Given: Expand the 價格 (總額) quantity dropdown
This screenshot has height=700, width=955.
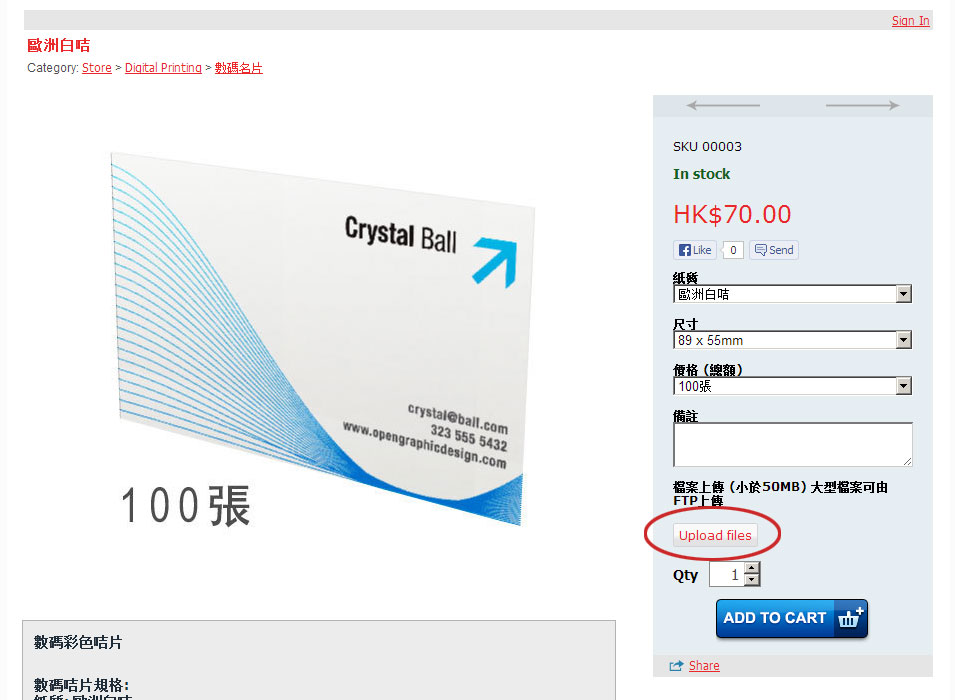Looking at the screenshot, I should [x=792, y=386].
